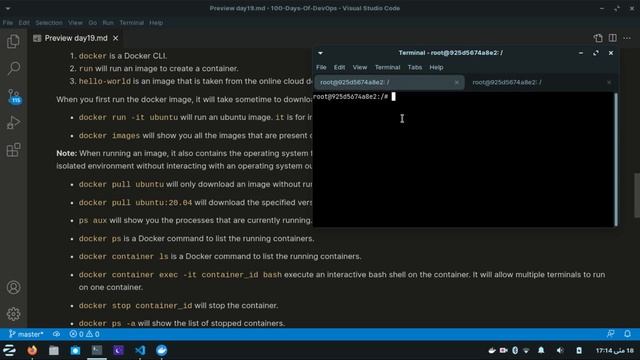Click the Show Source icon in the editor toolbar
The image size is (640, 360).
[598, 38]
